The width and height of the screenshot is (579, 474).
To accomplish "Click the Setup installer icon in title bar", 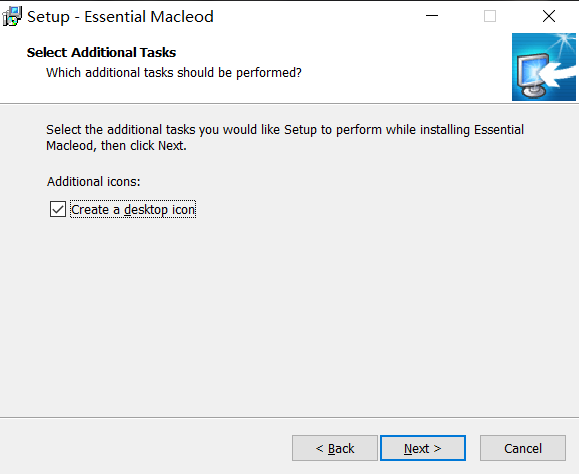I will pyautogui.click(x=12, y=16).
